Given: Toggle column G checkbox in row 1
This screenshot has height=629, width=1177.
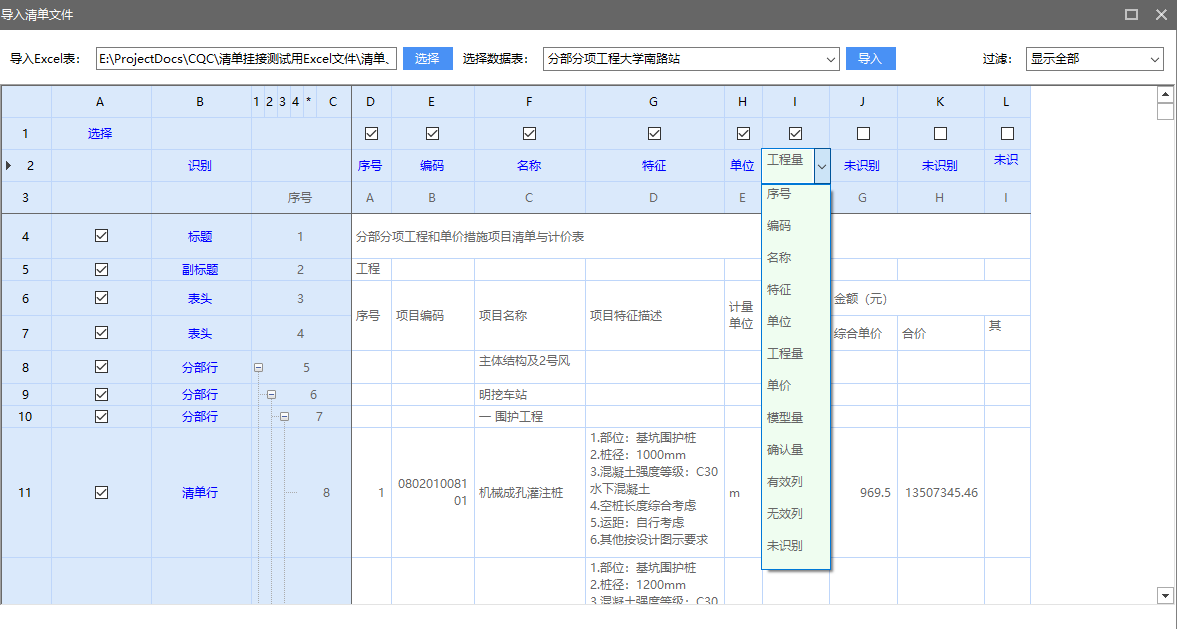Looking at the screenshot, I should pos(655,134).
